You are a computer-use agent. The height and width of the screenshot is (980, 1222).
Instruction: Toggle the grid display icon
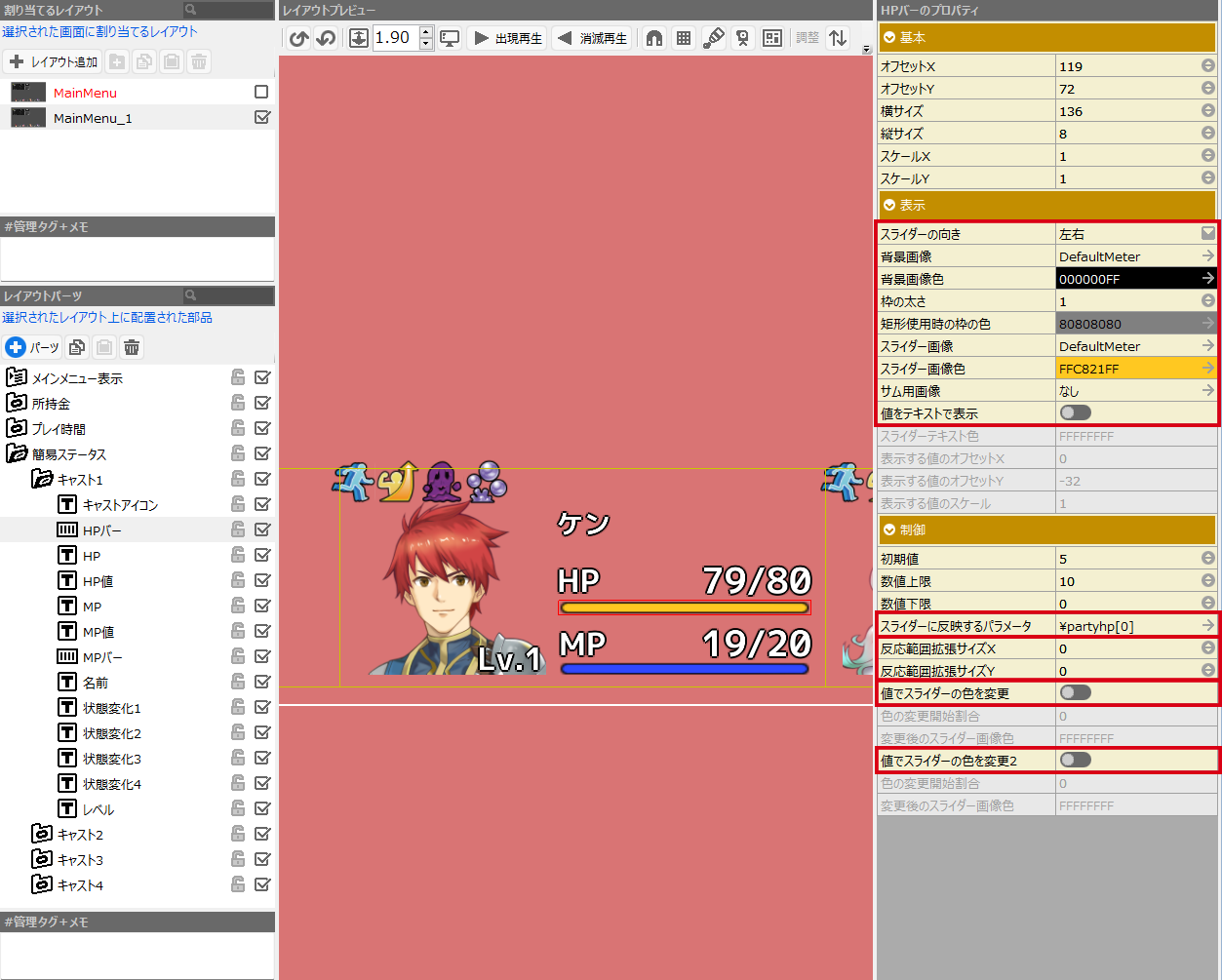point(684,38)
